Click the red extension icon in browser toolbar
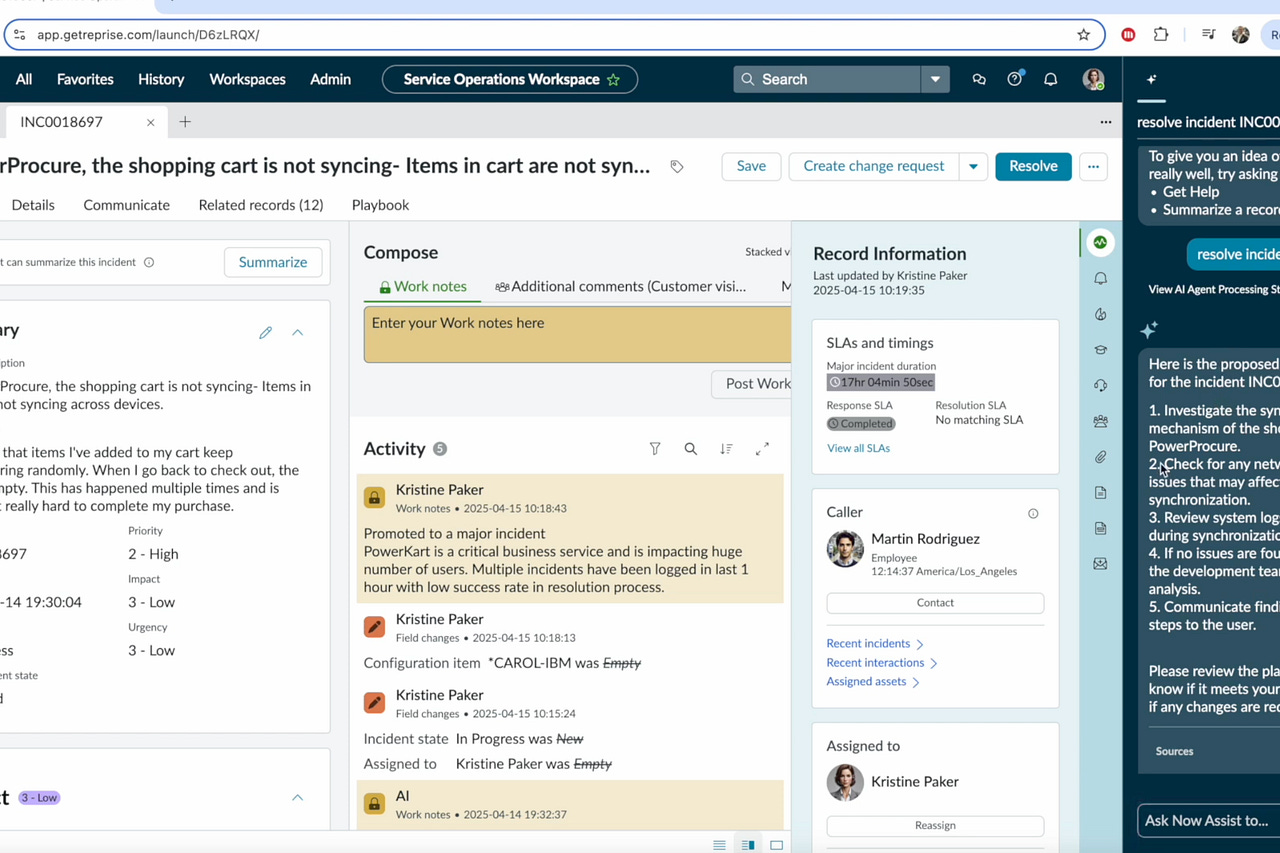The width and height of the screenshot is (1280, 853). pos(1128,35)
